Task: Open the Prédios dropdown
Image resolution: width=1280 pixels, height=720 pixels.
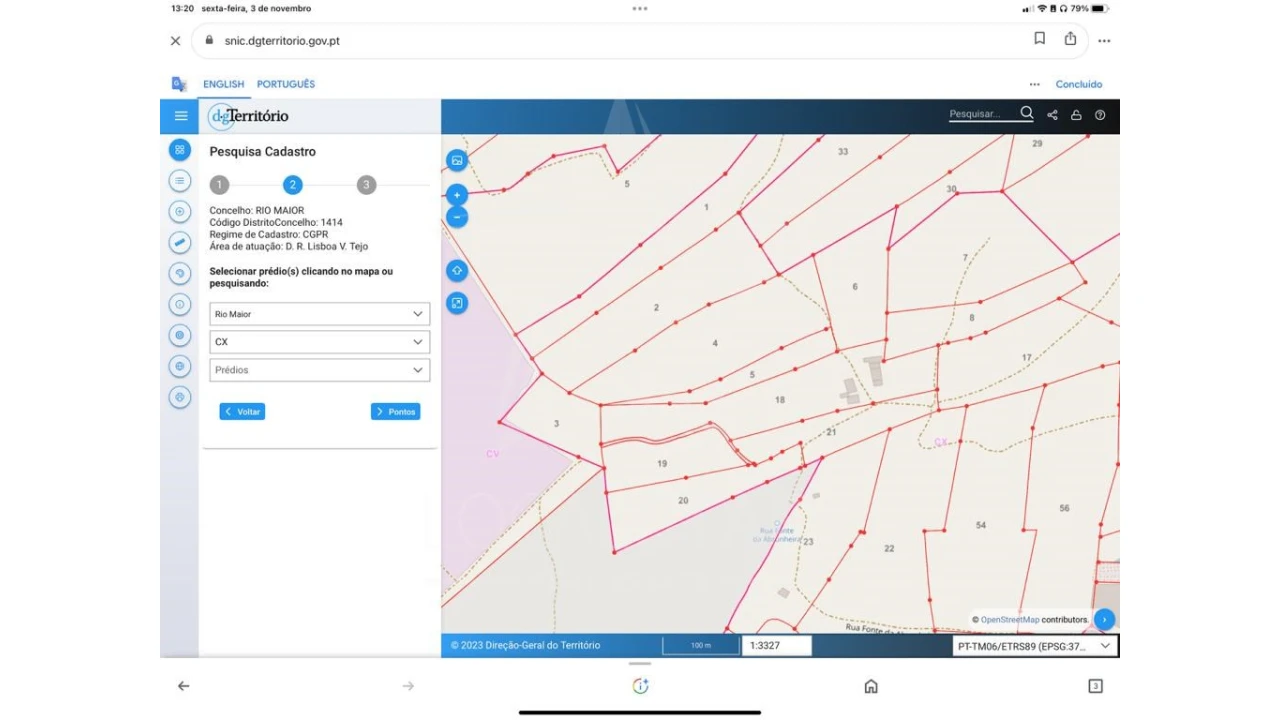Action: click(x=319, y=370)
